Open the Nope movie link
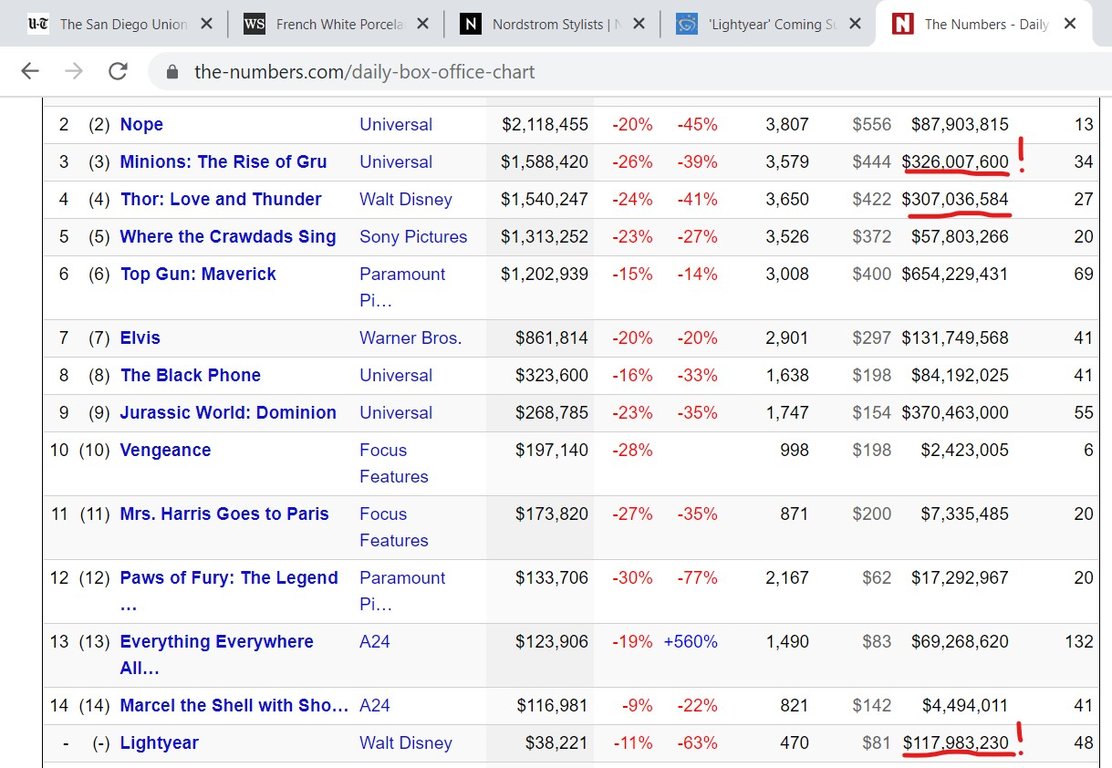Viewport: 1112px width, 768px height. 141,125
